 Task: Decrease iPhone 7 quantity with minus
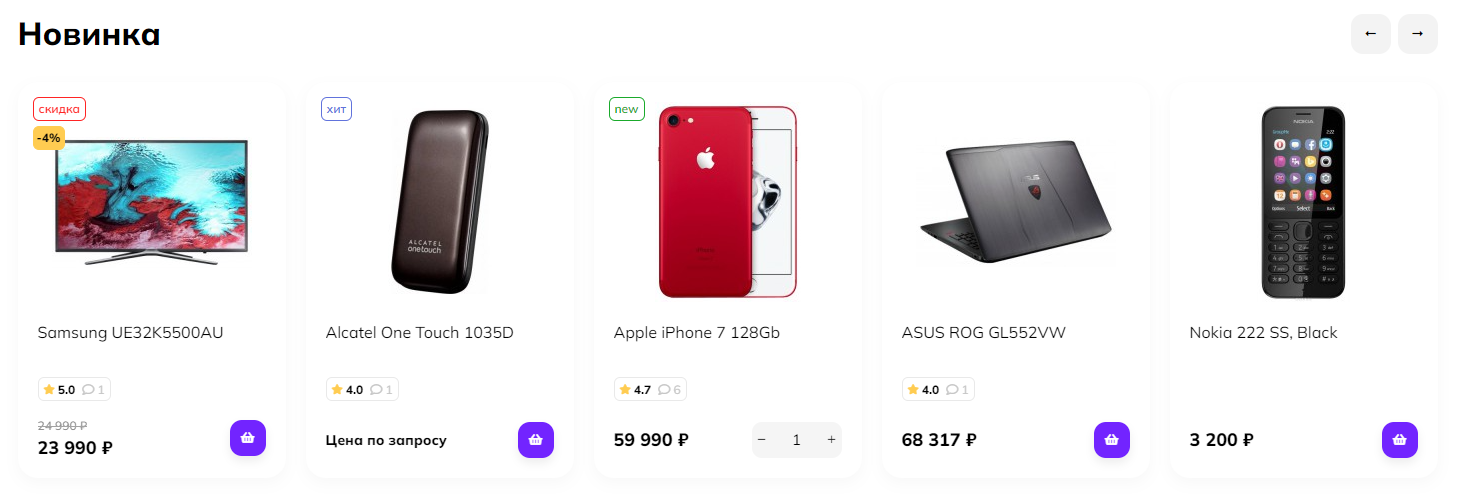pyautogui.click(x=762, y=440)
